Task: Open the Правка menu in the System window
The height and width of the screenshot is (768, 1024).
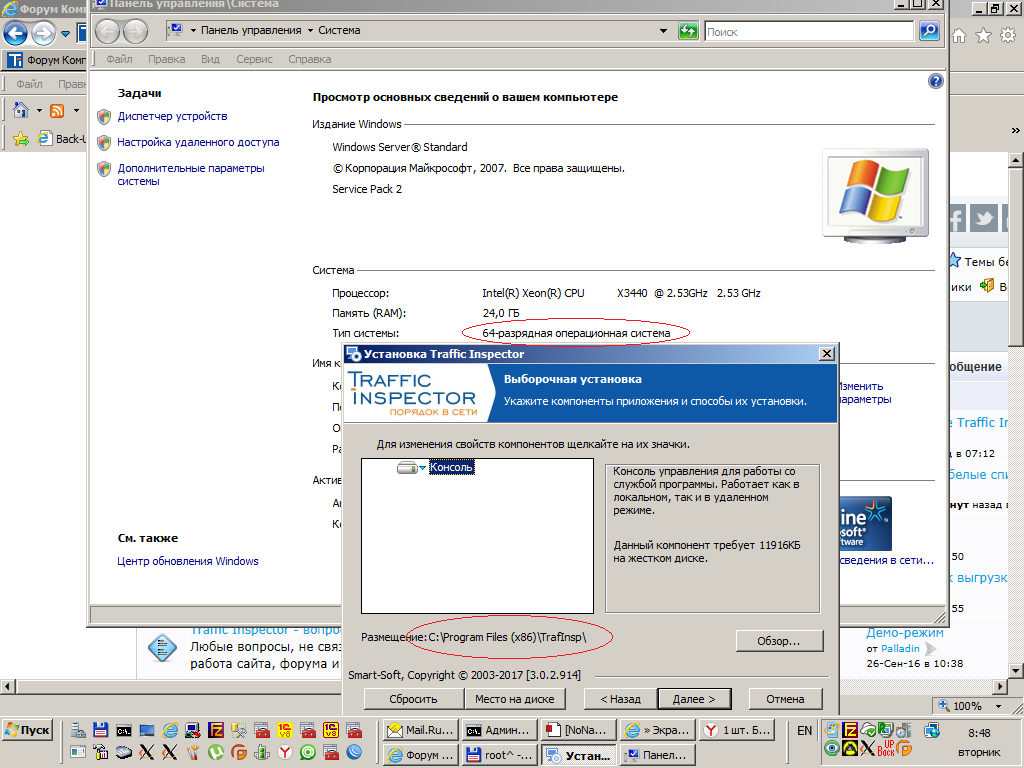Action: 167,59
